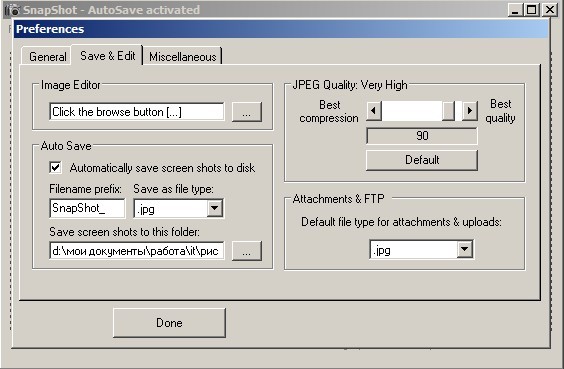Browse for an Image Editor program
The height and width of the screenshot is (369, 564).
(246, 112)
